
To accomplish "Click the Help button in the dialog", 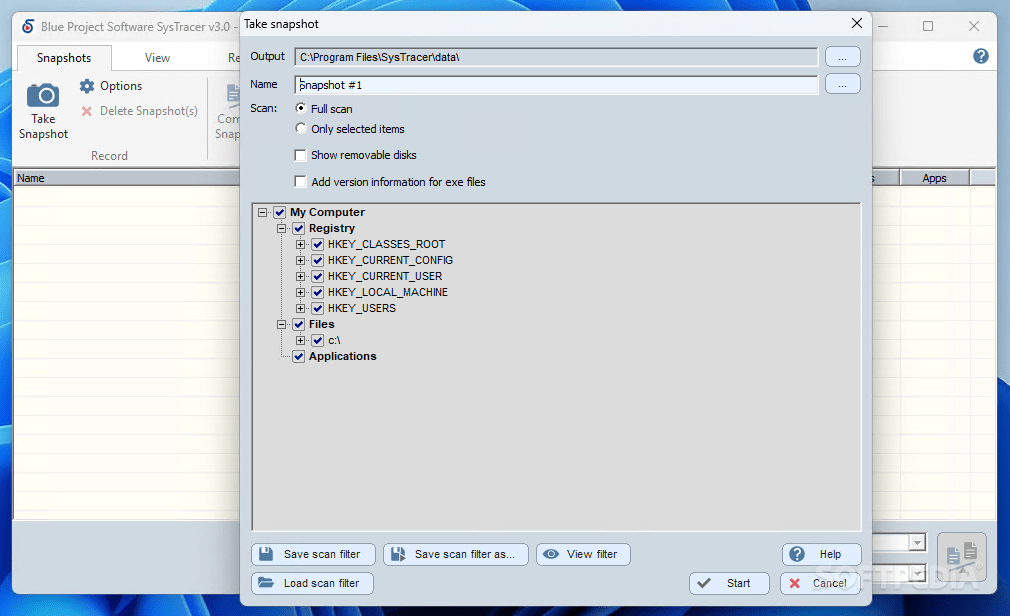I will pos(821,554).
